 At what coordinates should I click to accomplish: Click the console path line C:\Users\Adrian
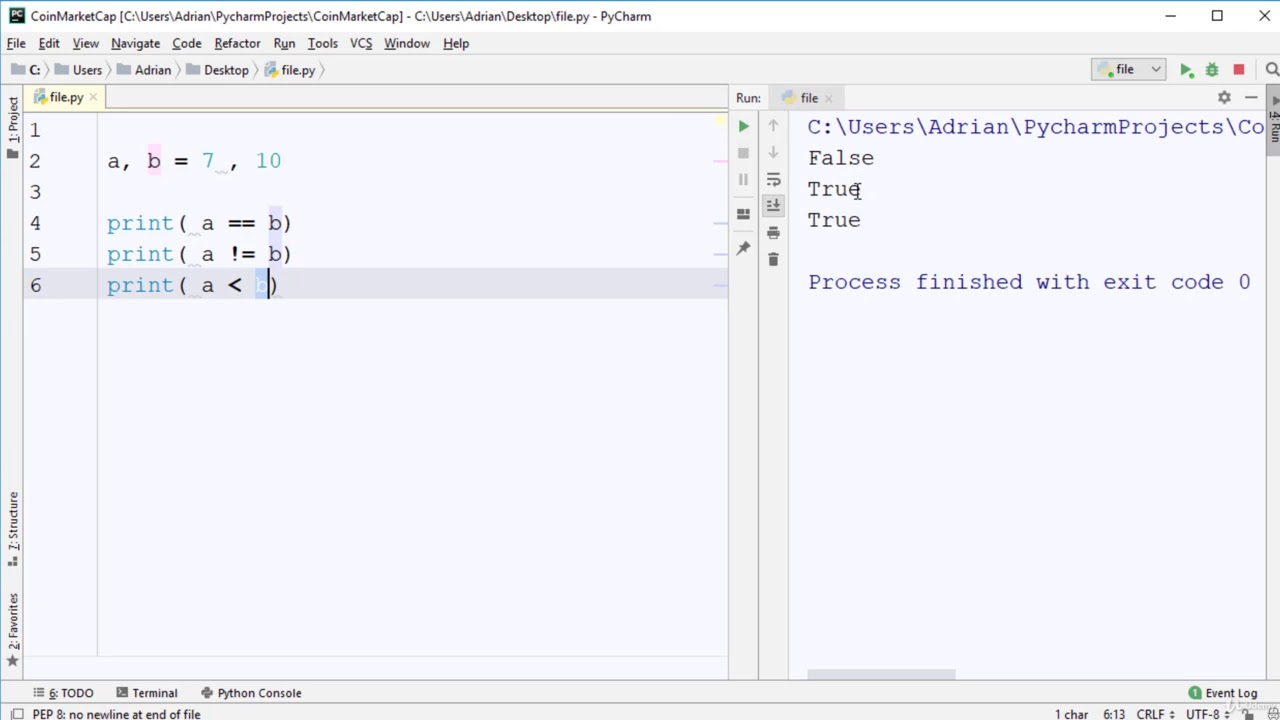coord(1036,127)
